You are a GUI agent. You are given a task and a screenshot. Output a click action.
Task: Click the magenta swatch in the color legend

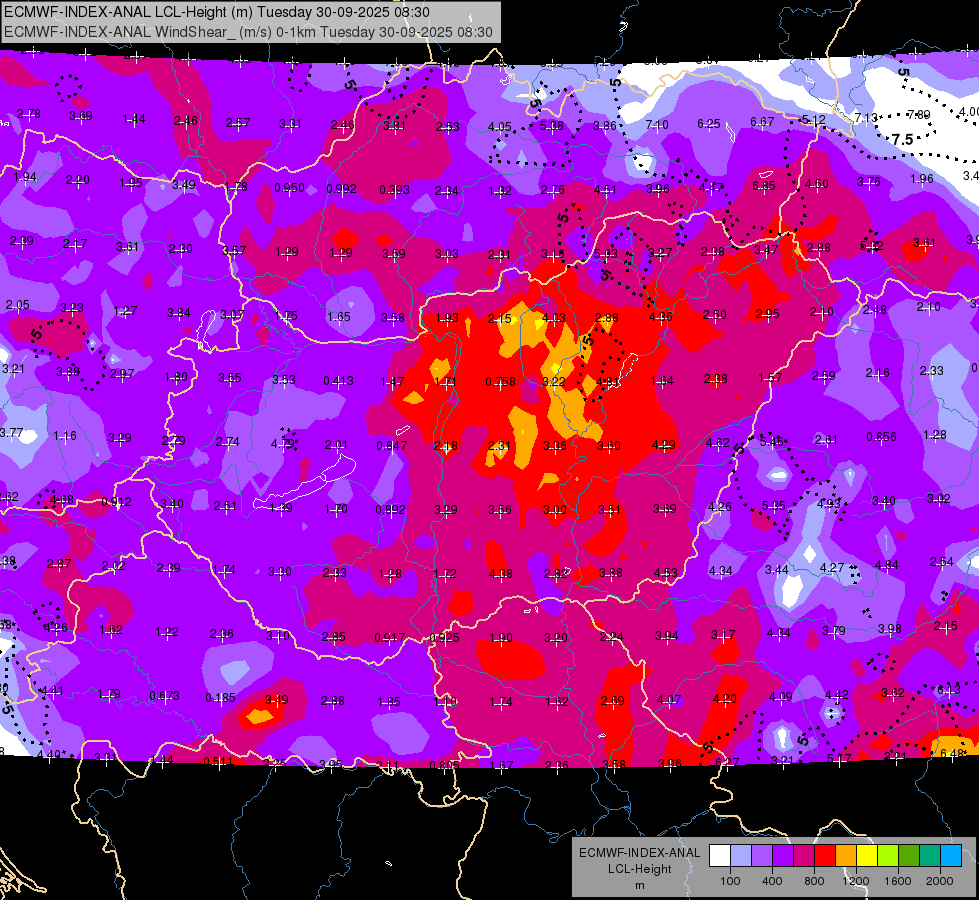(x=804, y=855)
